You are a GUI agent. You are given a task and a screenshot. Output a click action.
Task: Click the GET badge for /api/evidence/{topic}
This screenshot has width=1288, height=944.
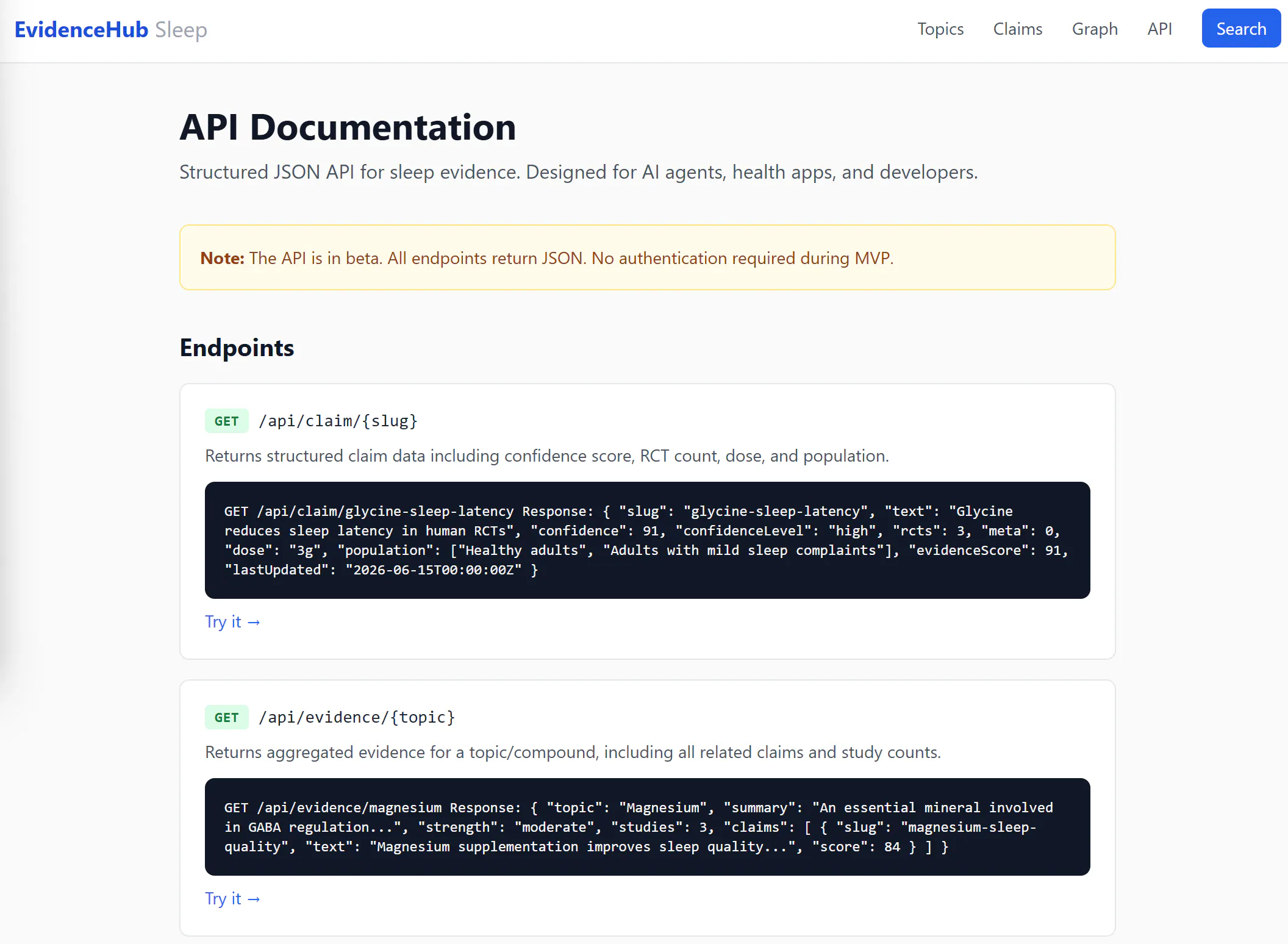tap(226, 717)
